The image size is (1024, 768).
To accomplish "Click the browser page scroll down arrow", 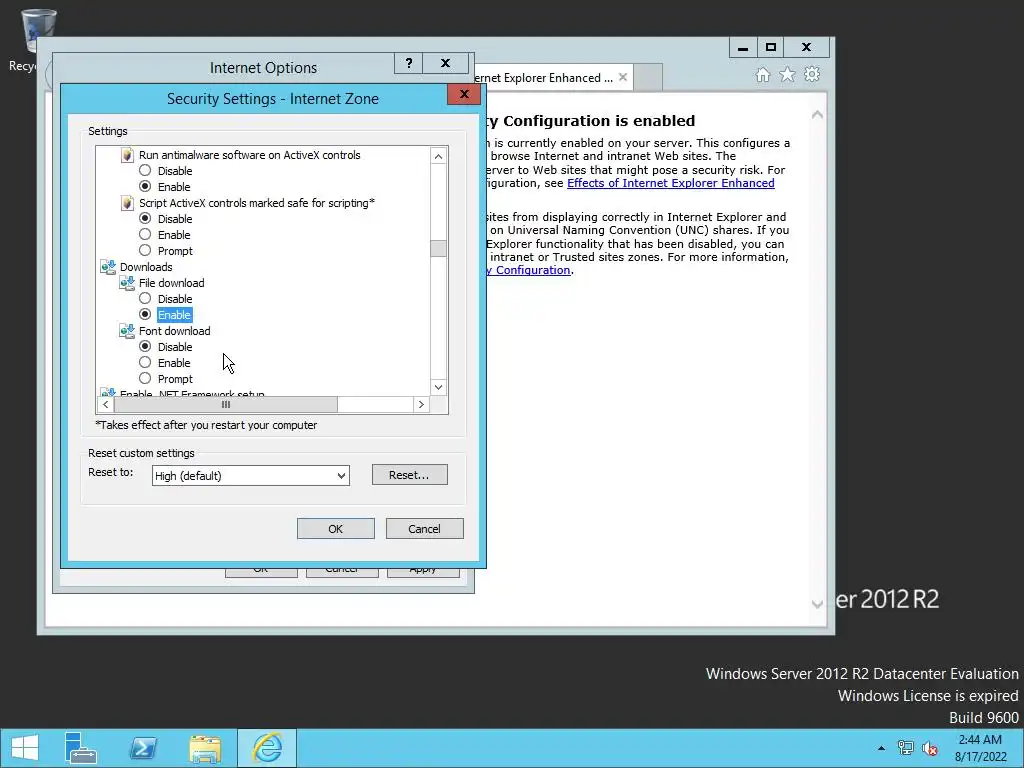I will coord(817,604).
